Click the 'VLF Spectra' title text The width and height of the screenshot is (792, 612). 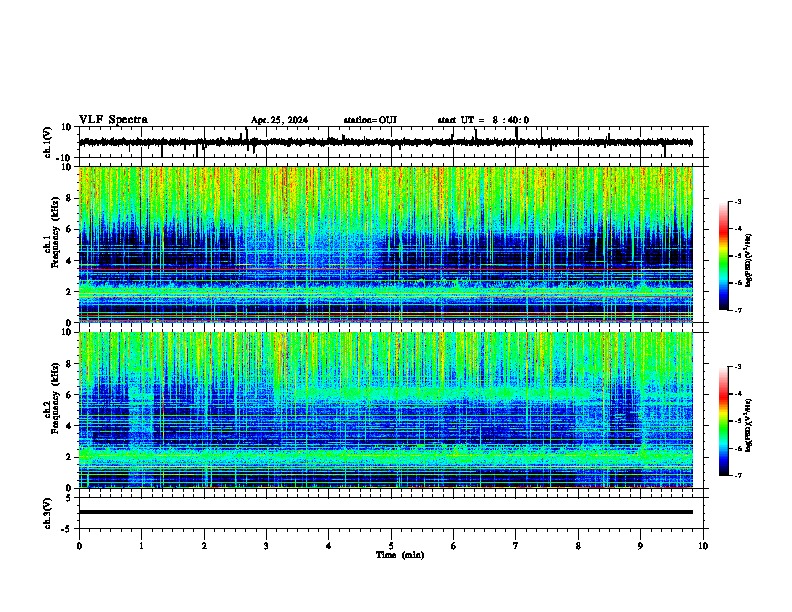[x=113, y=120]
